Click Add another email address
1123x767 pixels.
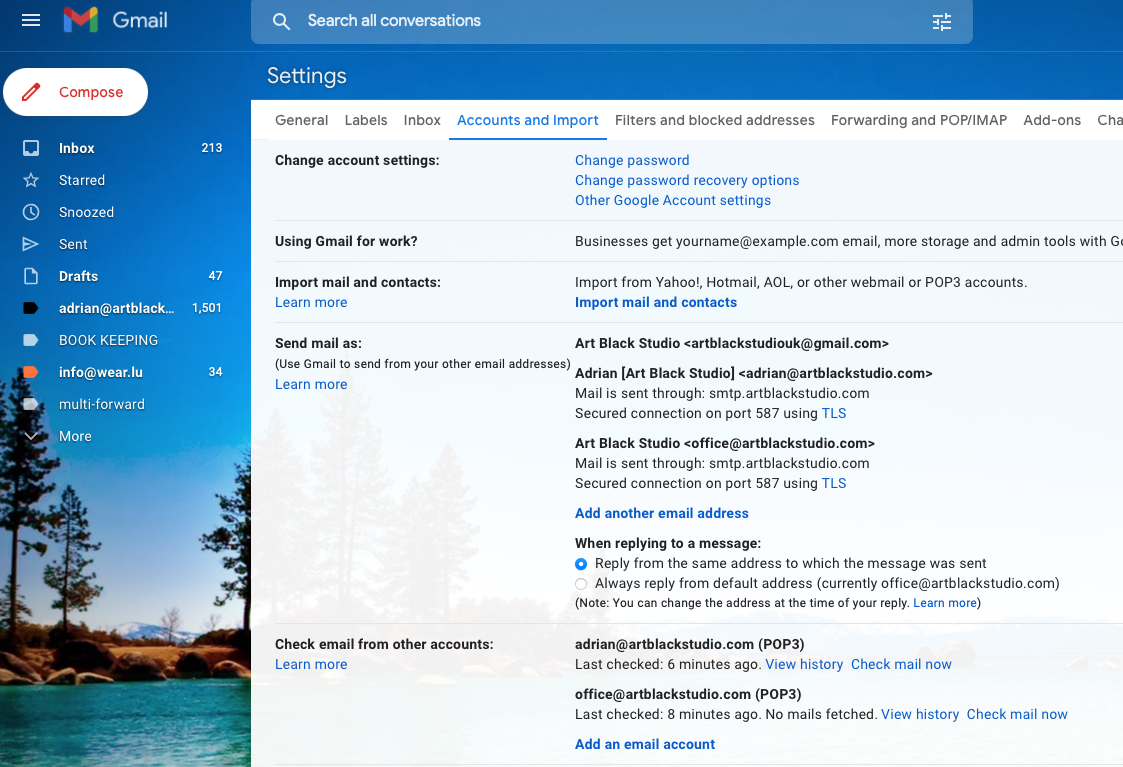(662, 513)
